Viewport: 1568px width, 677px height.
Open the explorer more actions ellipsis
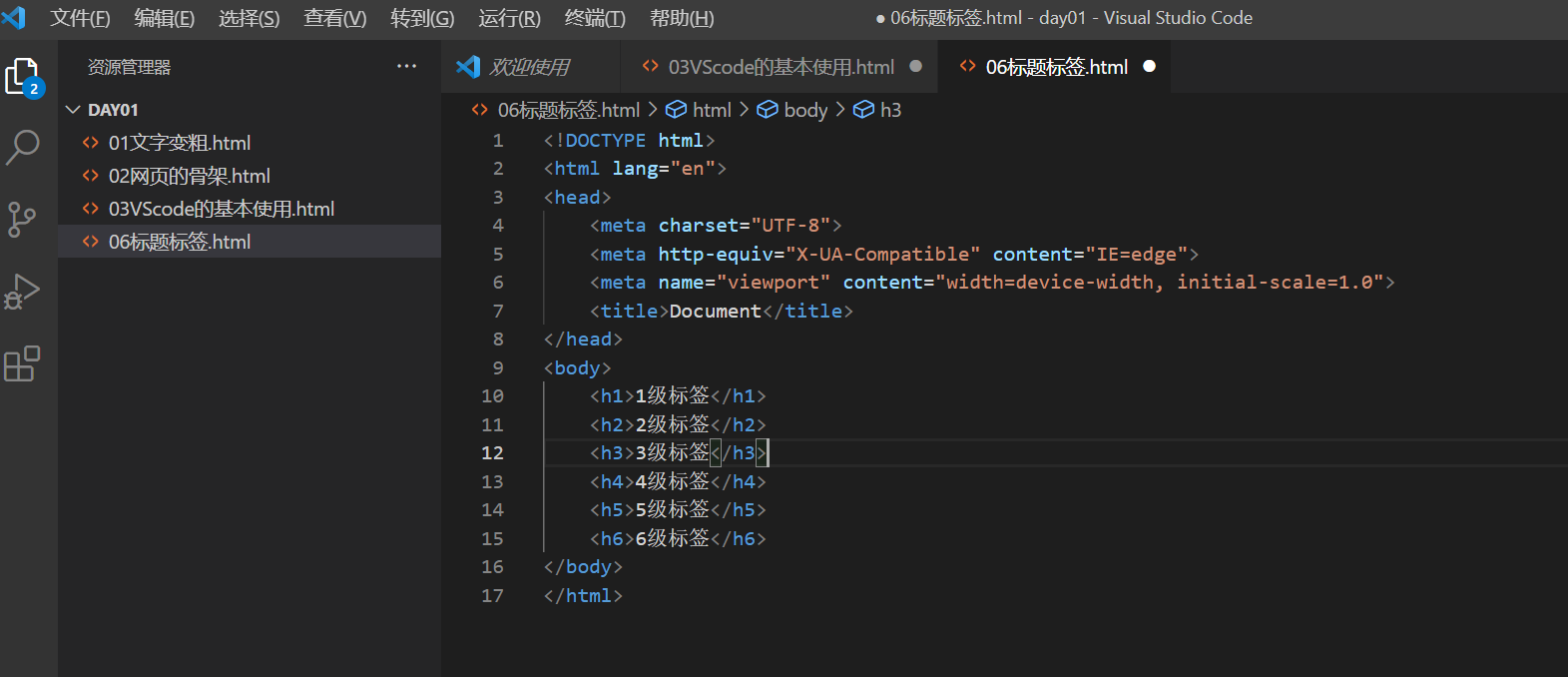406,67
